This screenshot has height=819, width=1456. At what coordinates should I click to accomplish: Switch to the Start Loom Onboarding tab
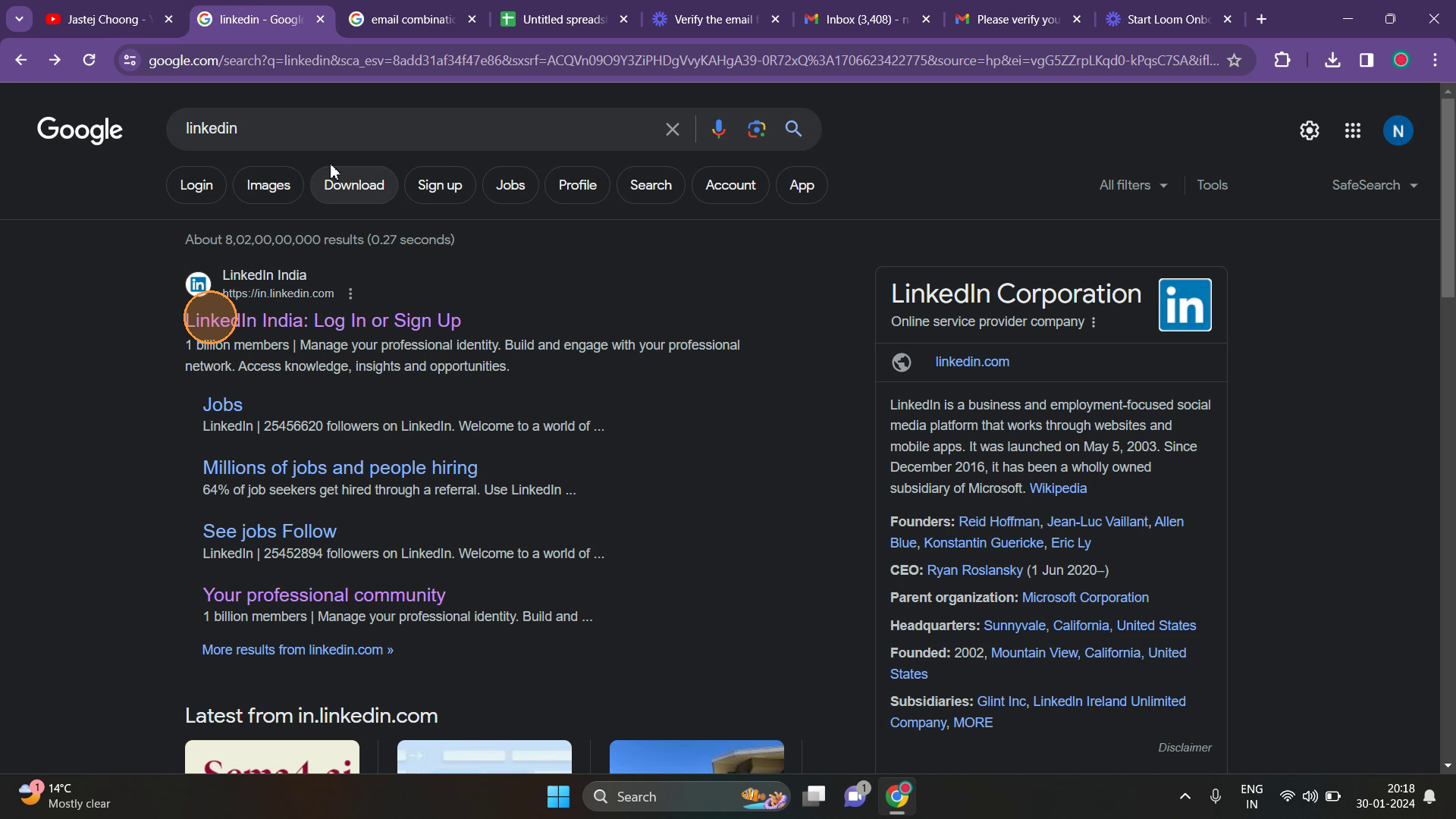coord(1169,19)
